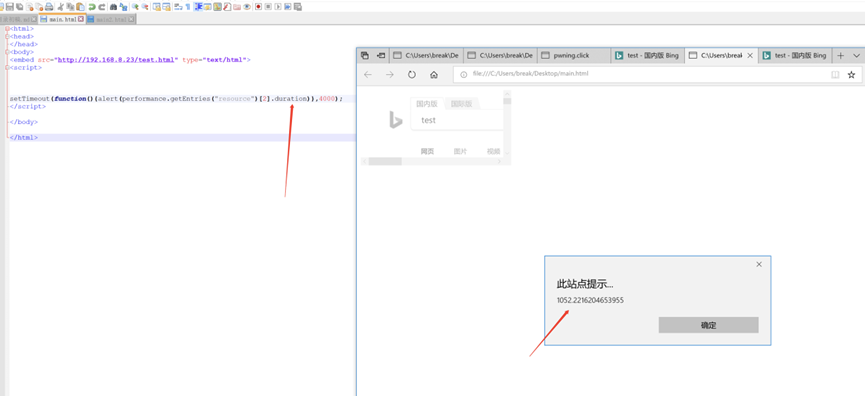
Task: Open Find with the binoculars icon
Action: click(x=113, y=7)
